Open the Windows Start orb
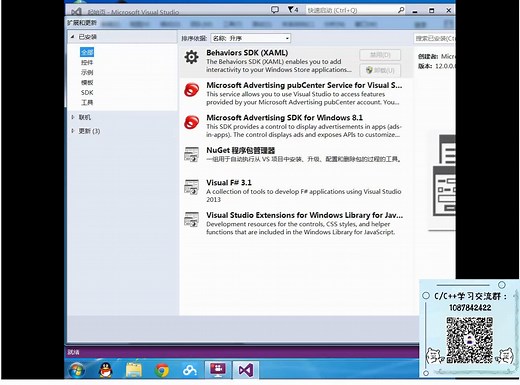 (x=77, y=370)
